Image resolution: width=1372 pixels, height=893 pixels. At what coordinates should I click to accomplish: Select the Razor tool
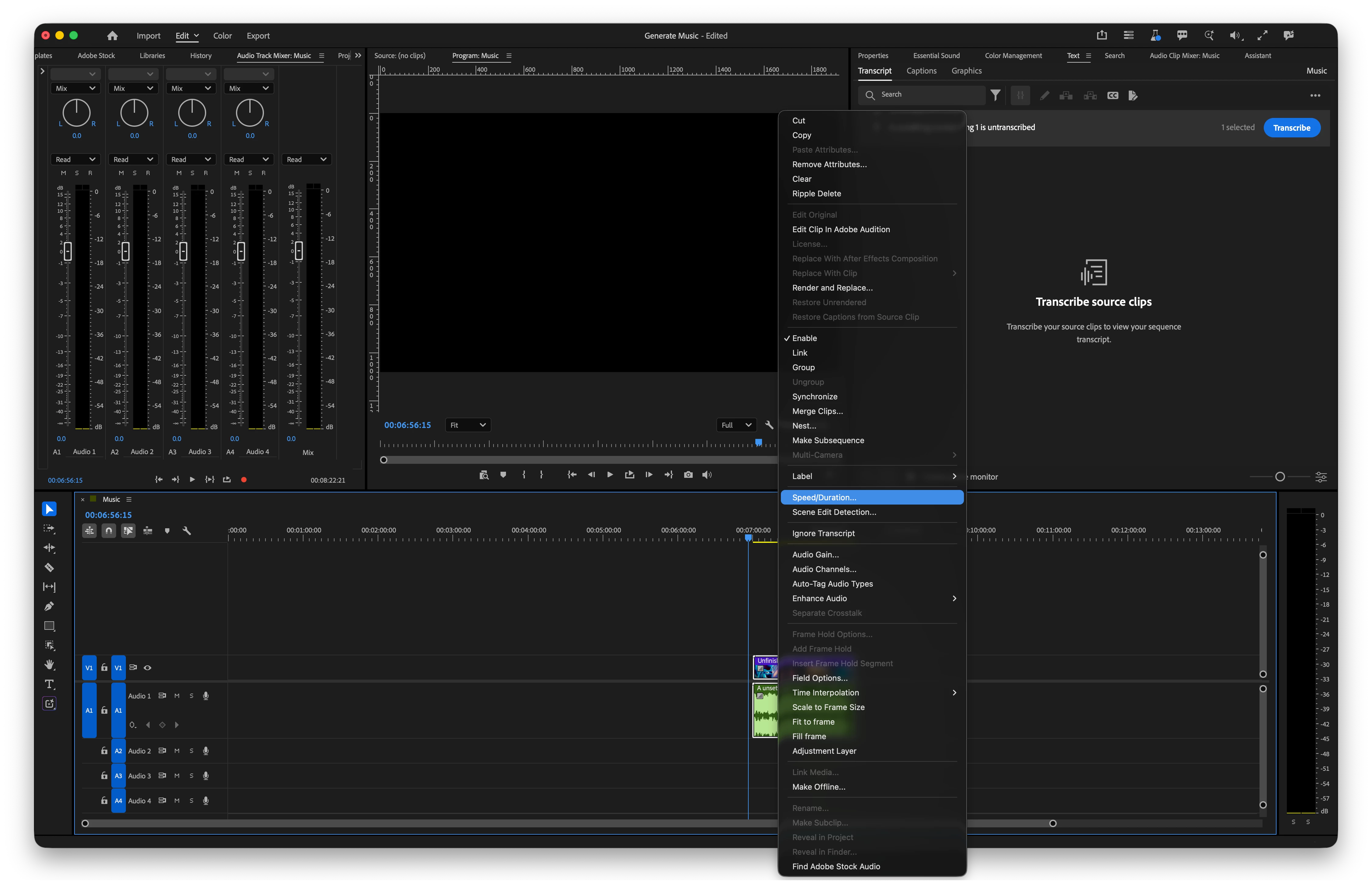pos(50,567)
